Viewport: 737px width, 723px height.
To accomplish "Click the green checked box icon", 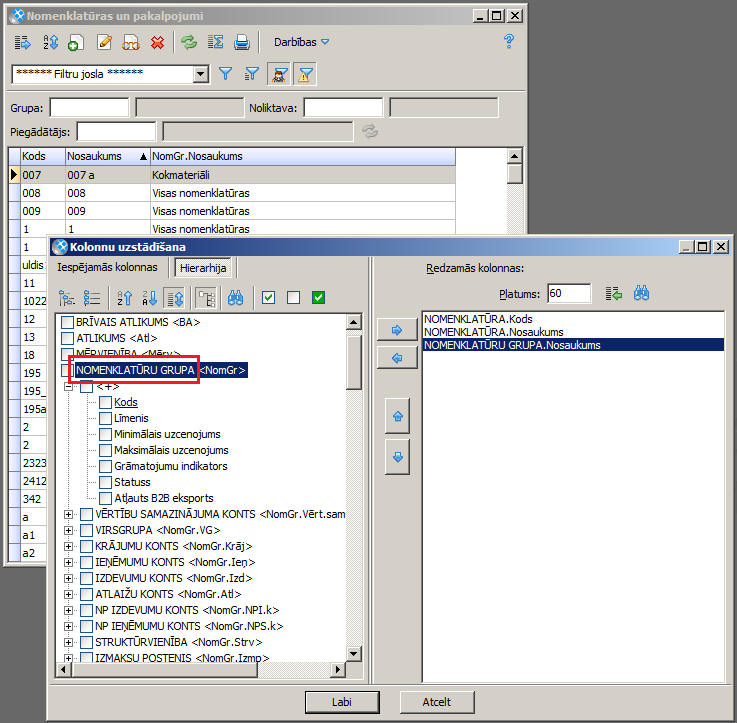I will [319, 298].
